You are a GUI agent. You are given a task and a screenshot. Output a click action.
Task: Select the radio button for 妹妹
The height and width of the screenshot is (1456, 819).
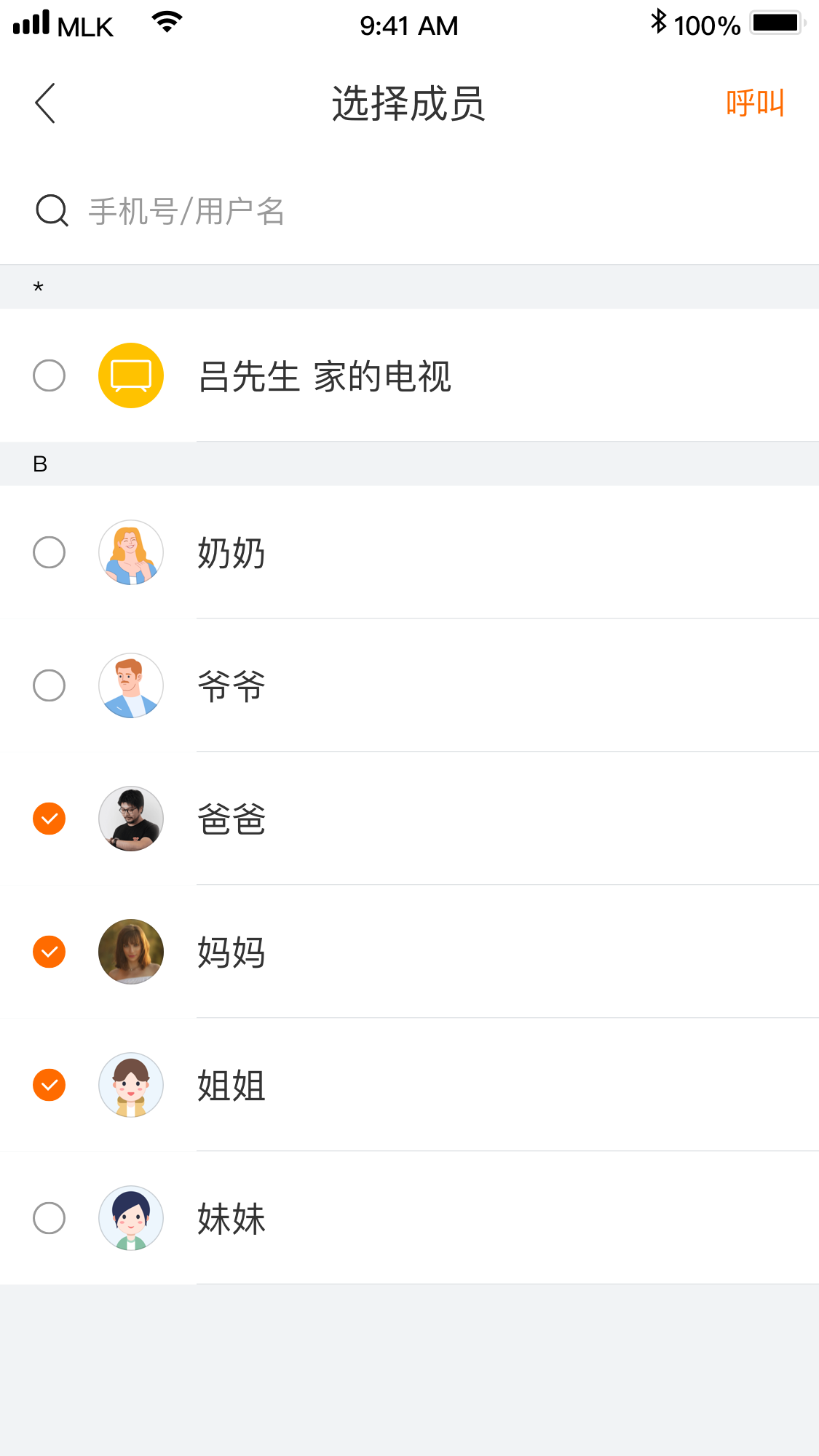[49, 1218]
